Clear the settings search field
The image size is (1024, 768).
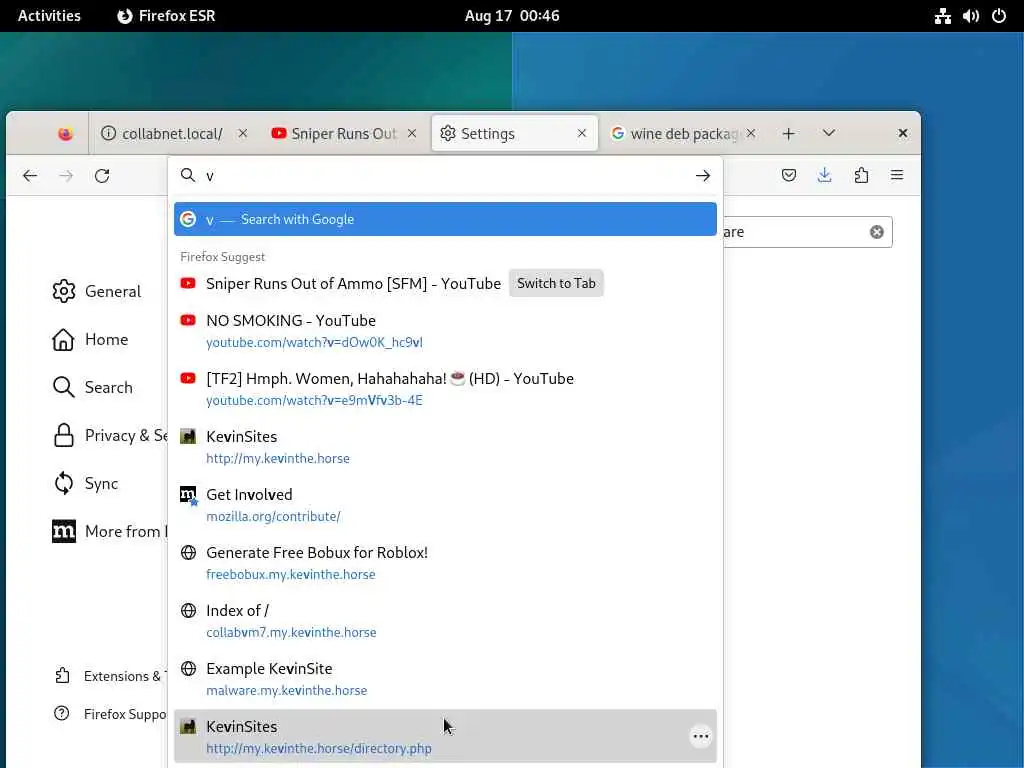(x=876, y=232)
